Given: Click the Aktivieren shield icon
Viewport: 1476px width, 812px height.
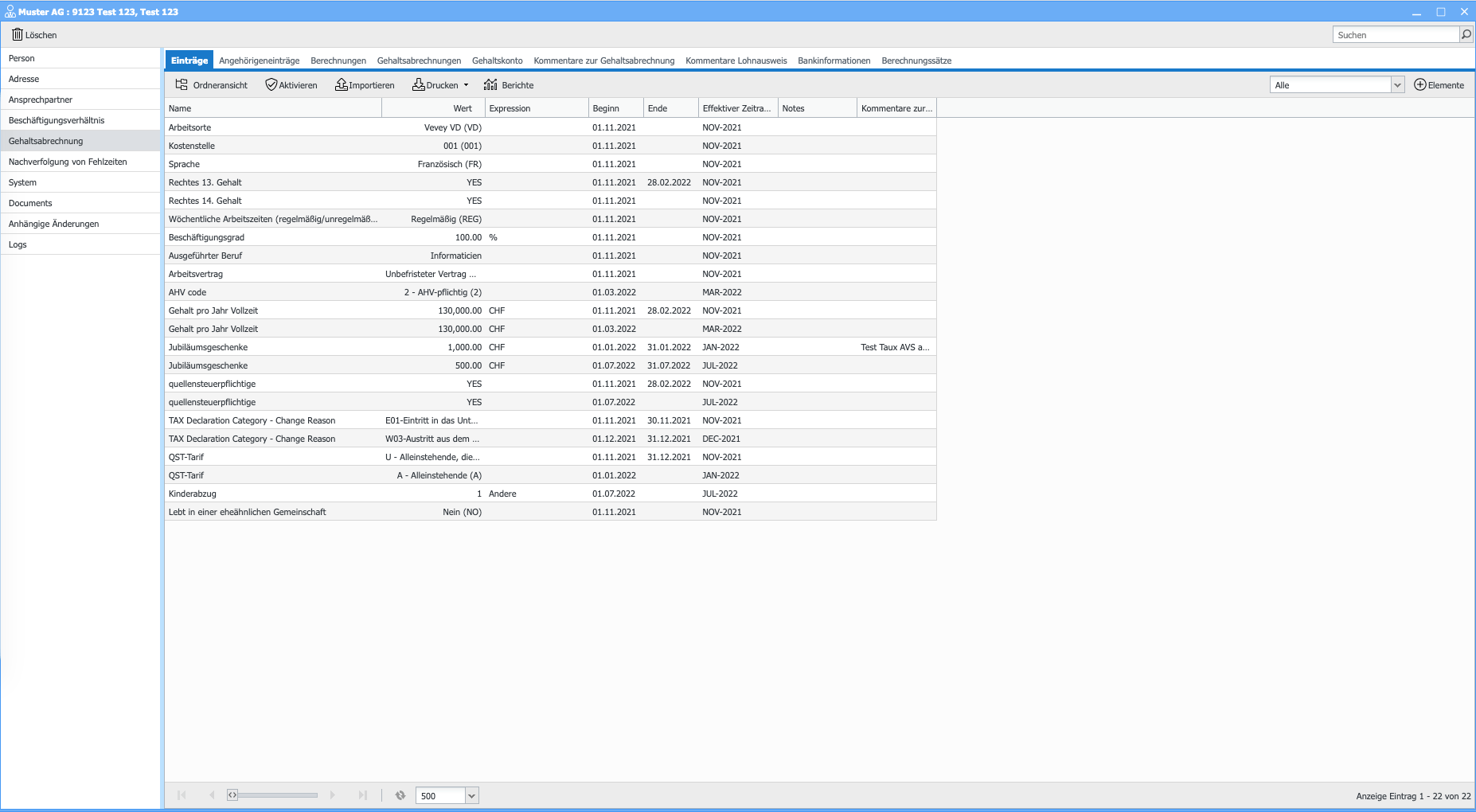Looking at the screenshot, I should (x=271, y=85).
